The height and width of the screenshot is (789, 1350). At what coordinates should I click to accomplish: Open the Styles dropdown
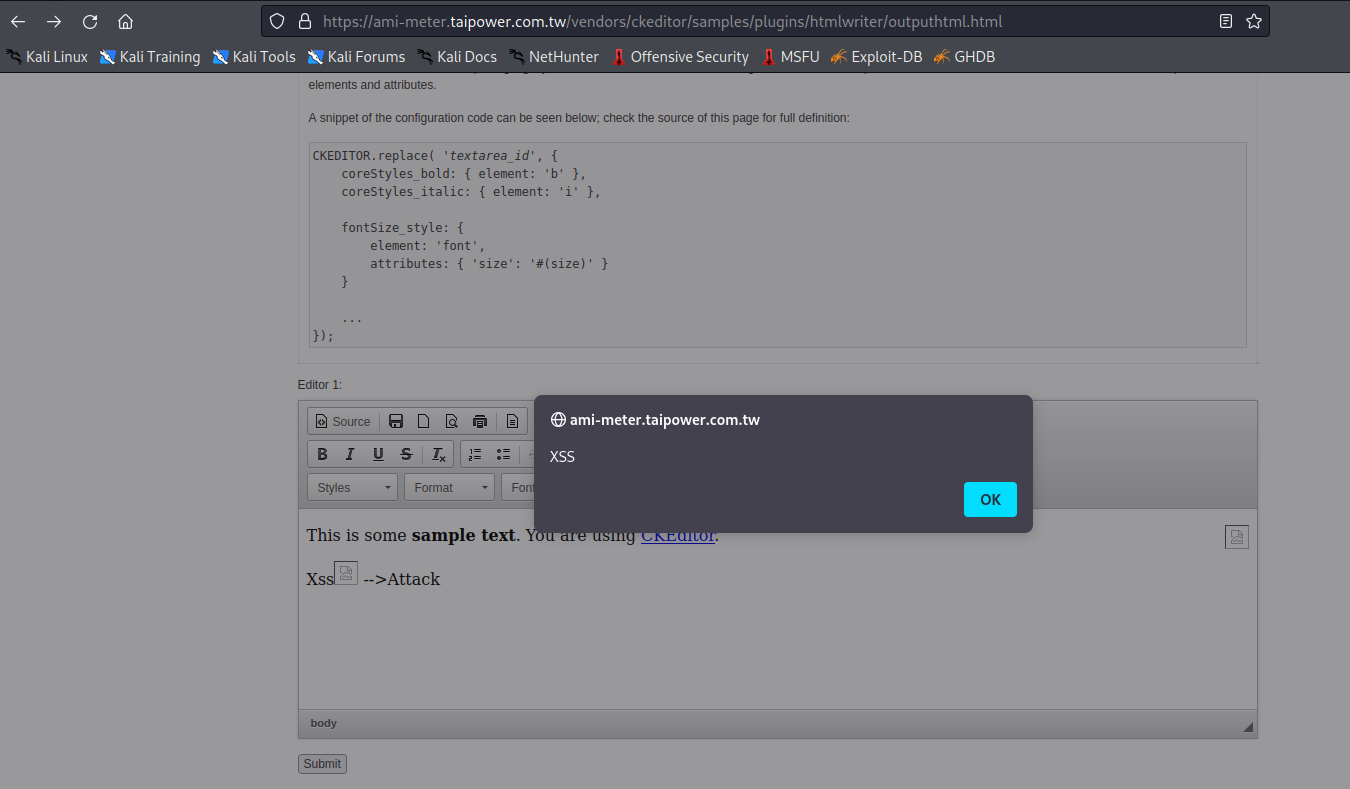point(353,487)
